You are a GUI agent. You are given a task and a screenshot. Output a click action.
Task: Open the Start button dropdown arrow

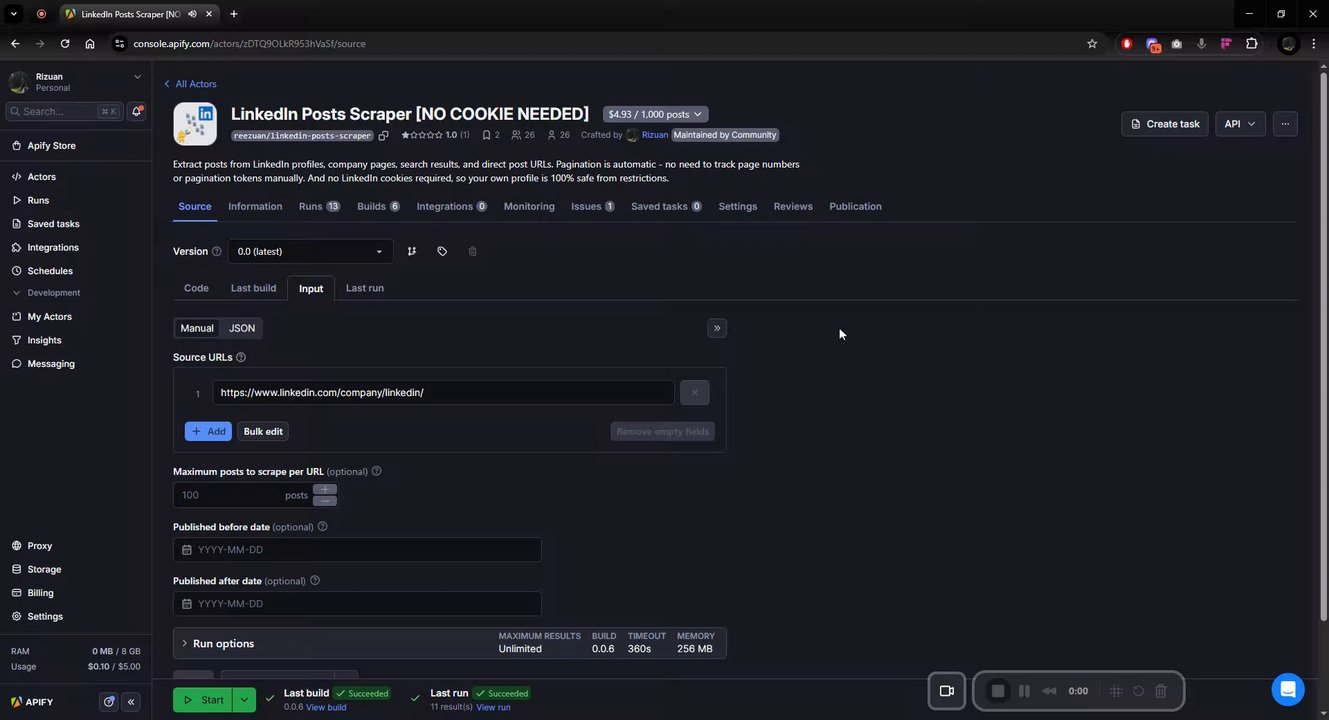coord(244,700)
